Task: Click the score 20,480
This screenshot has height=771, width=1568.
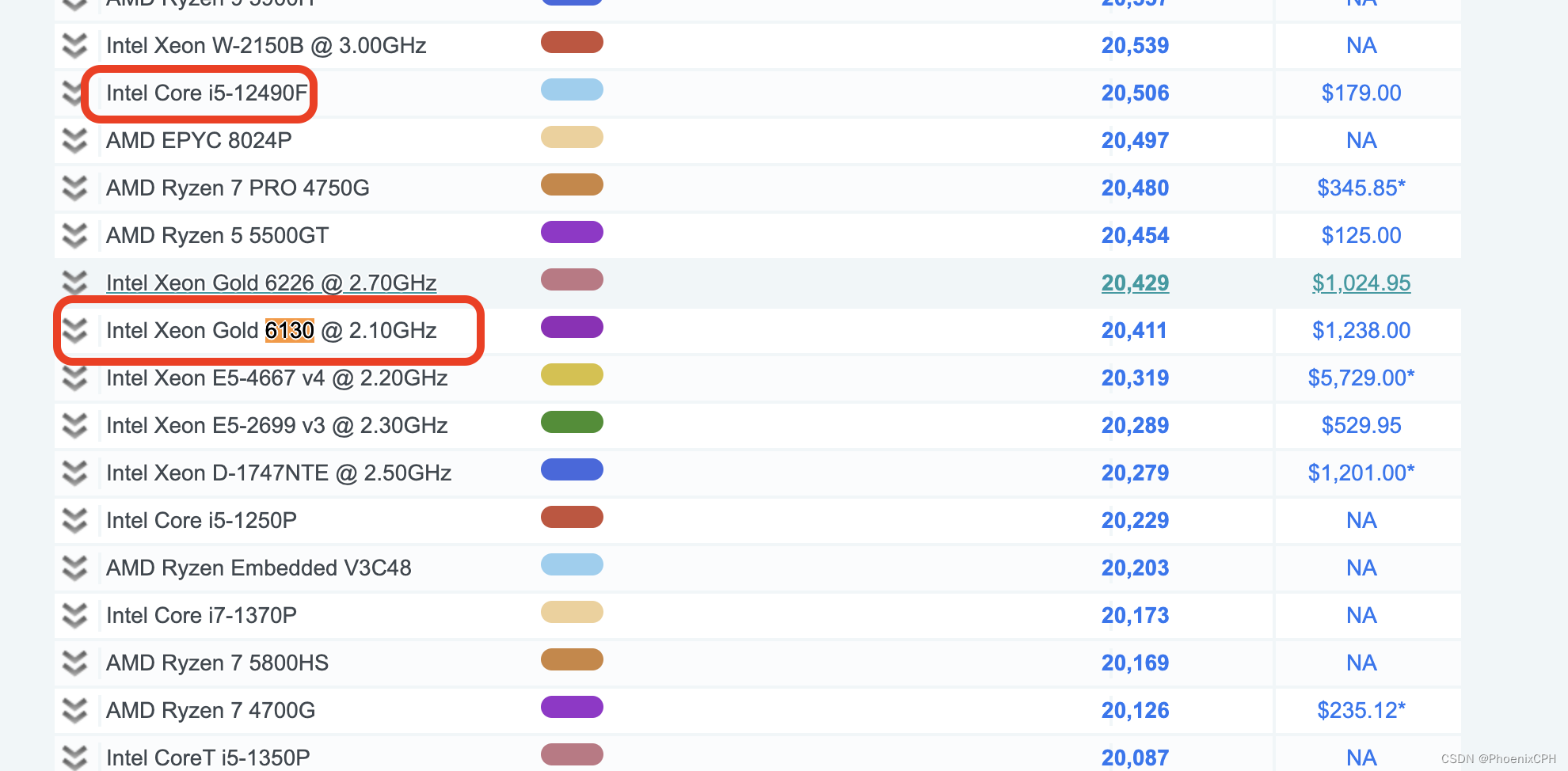Action: 1135,188
